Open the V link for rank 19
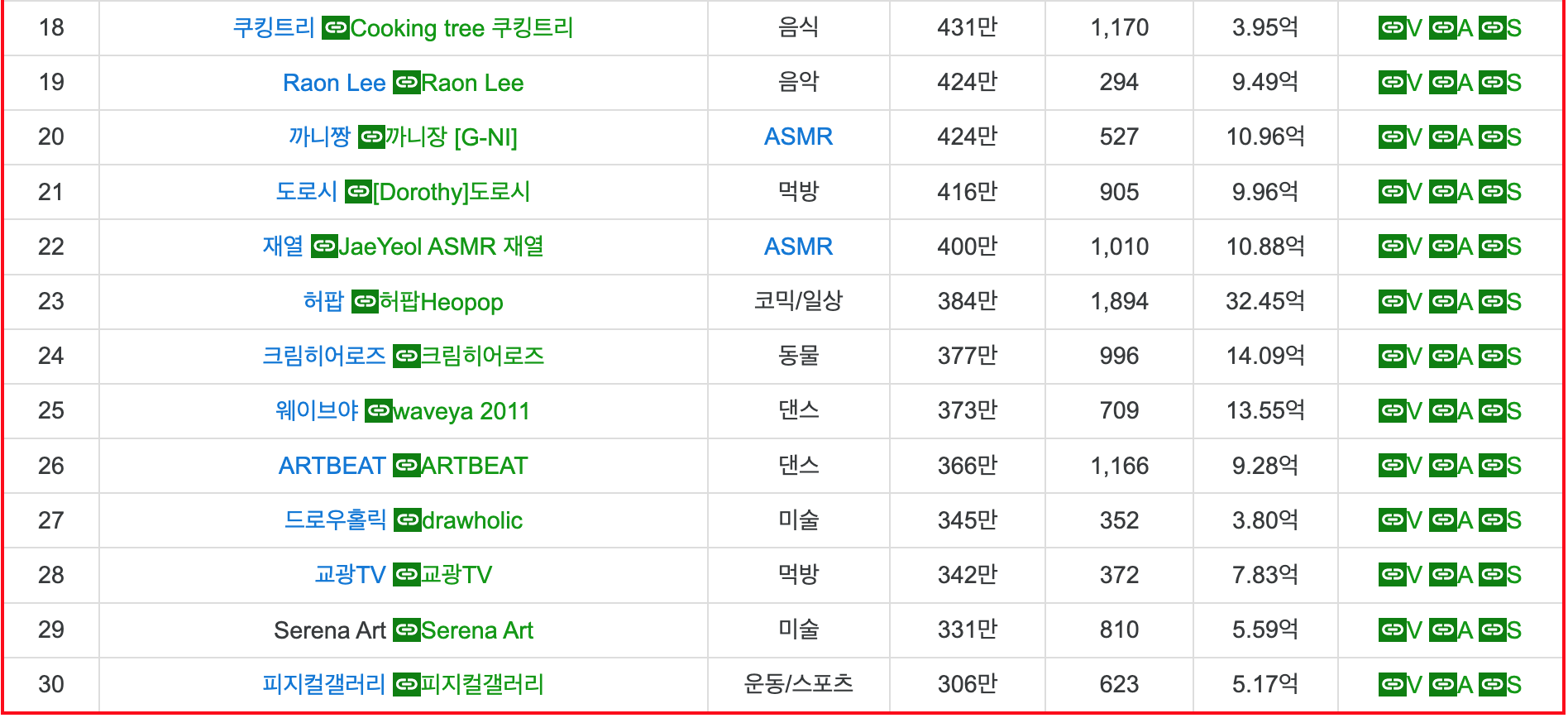This screenshot has height=718, width=1568. pos(1400,83)
